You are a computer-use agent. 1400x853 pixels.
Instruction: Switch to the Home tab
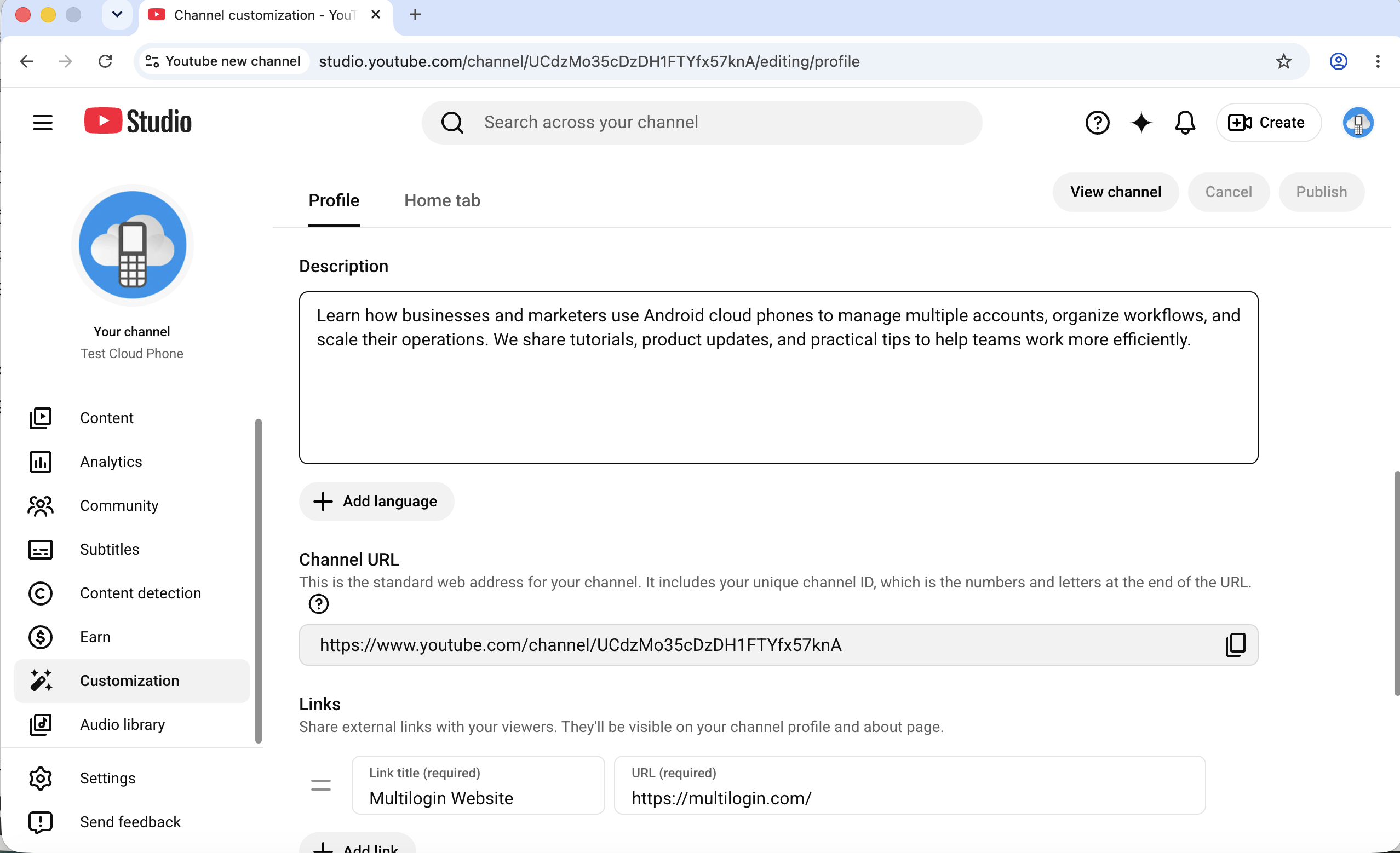442,200
